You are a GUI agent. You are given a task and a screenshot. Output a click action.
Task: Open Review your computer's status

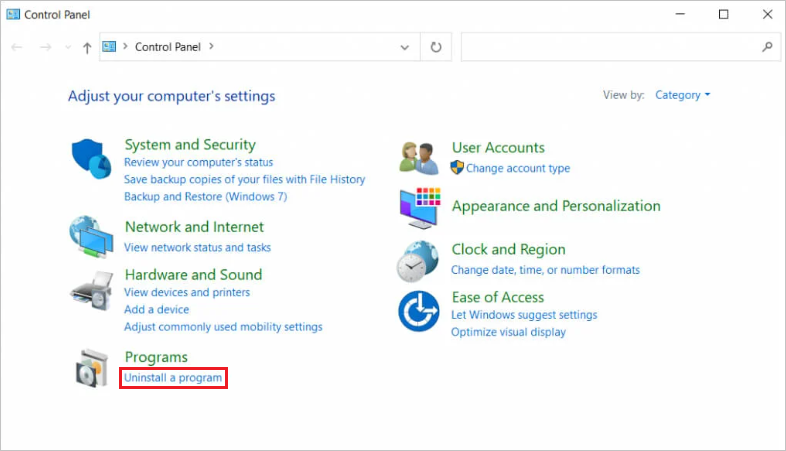point(199,162)
